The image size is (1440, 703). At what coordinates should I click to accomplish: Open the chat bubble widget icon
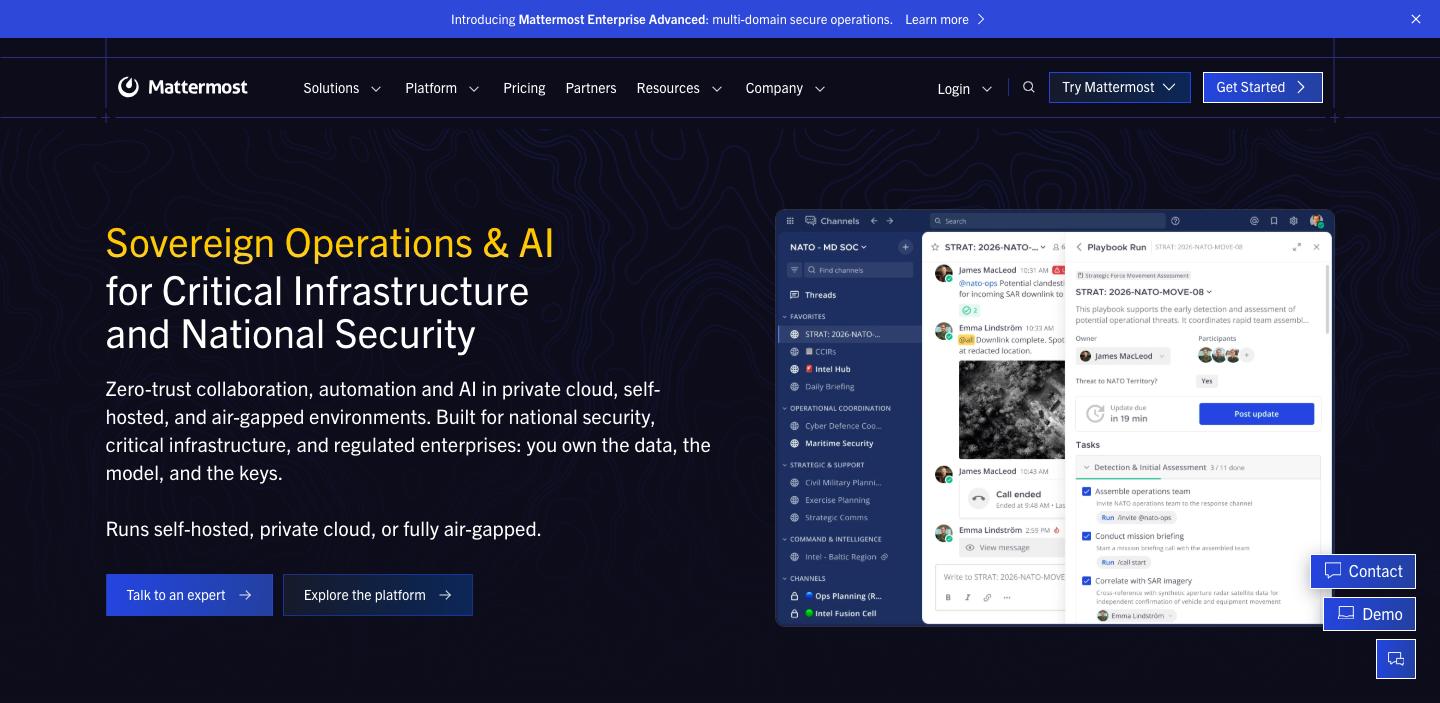pos(1396,659)
